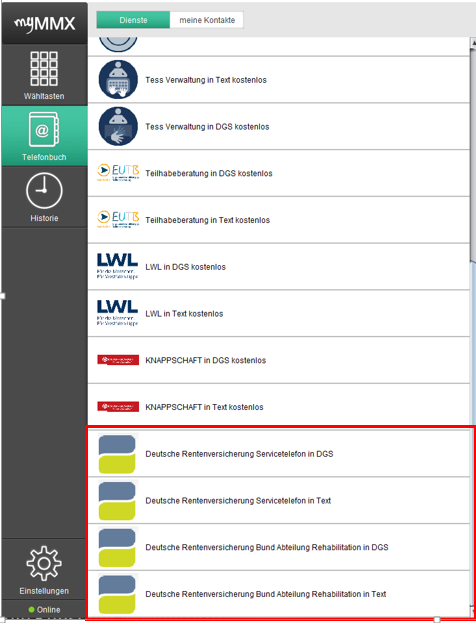Click the Tess Verwaltung in Text keyboard icon

point(118,79)
